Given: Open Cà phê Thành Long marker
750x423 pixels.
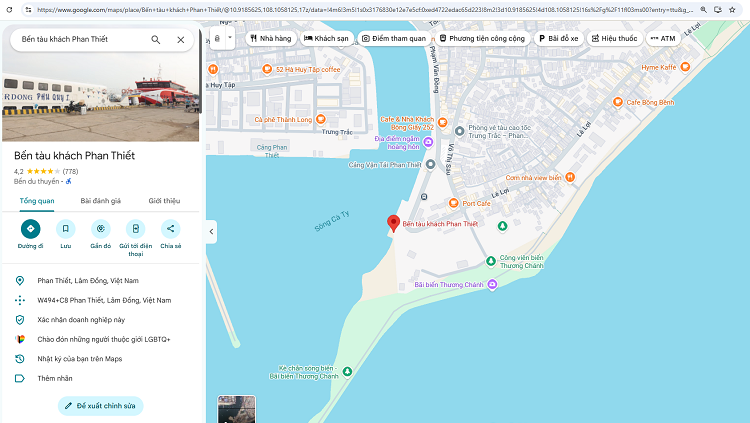Looking at the screenshot, I should click(x=321, y=119).
